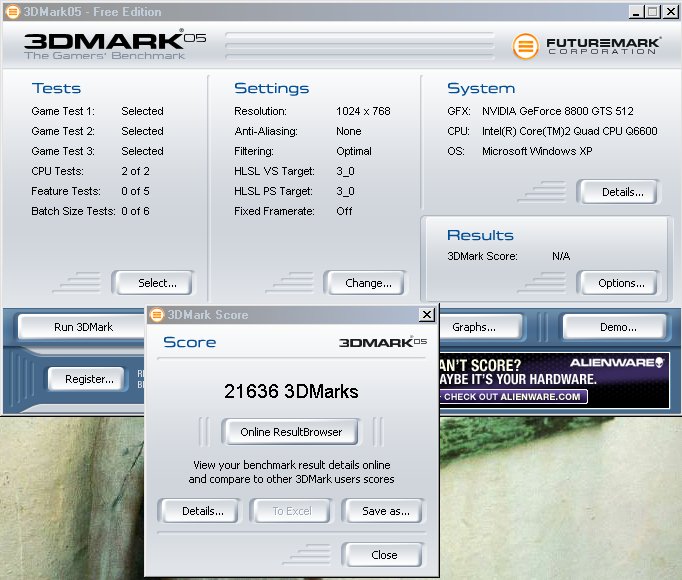Click Game Test 1 Selected status
Viewport: 682px width, 580px height.
(x=142, y=111)
